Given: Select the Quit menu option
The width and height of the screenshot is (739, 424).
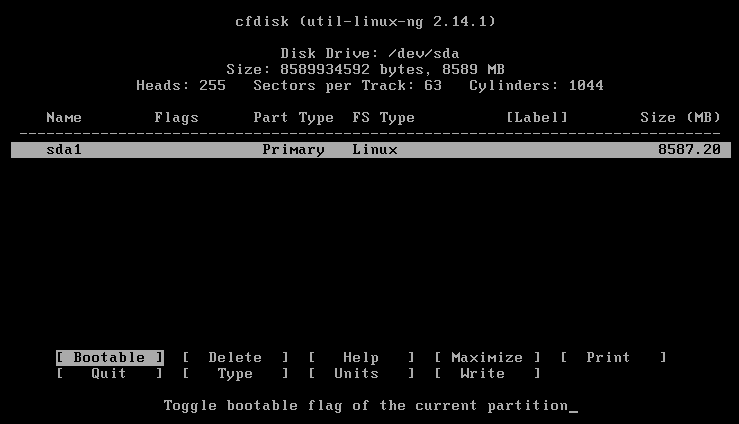Looking at the screenshot, I should point(109,374).
